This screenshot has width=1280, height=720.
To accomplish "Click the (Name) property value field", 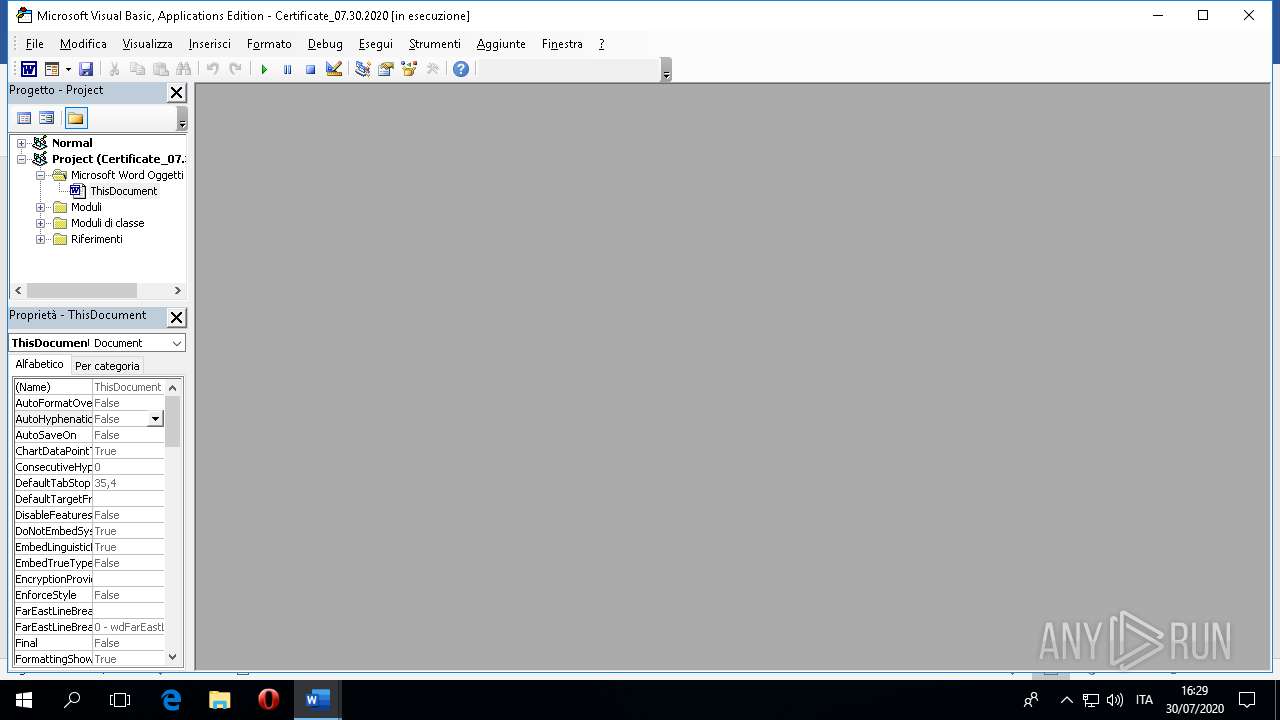I will tap(128, 387).
